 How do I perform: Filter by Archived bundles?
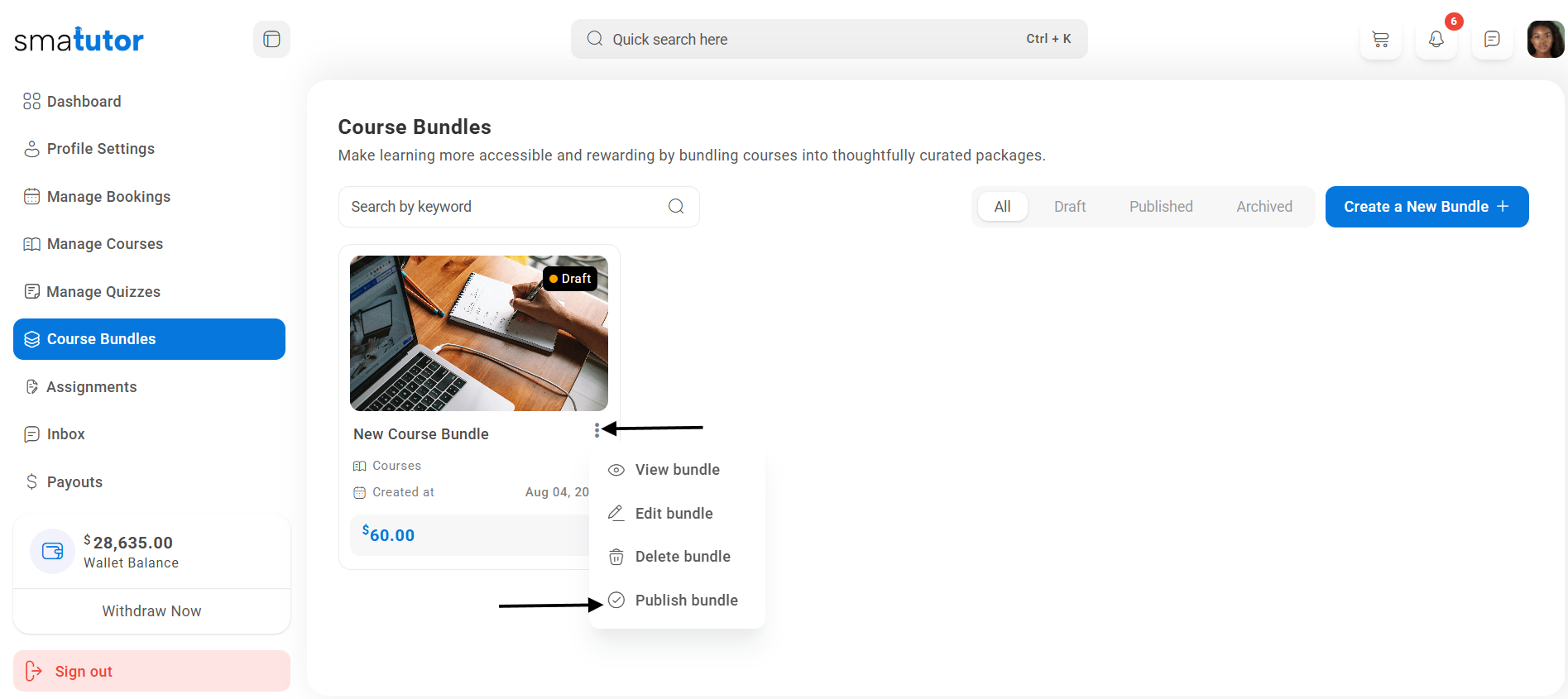point(1264,207)
